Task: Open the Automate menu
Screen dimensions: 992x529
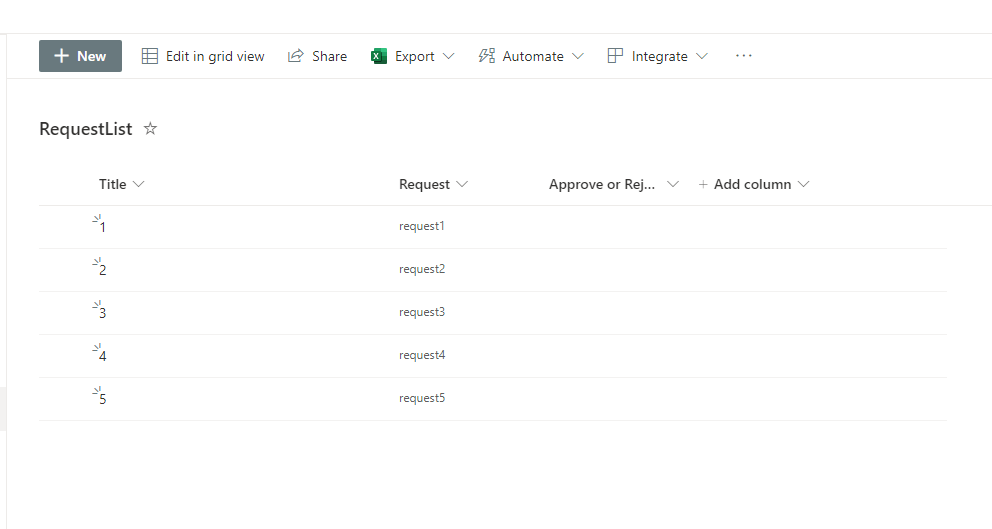Action: 530,56
